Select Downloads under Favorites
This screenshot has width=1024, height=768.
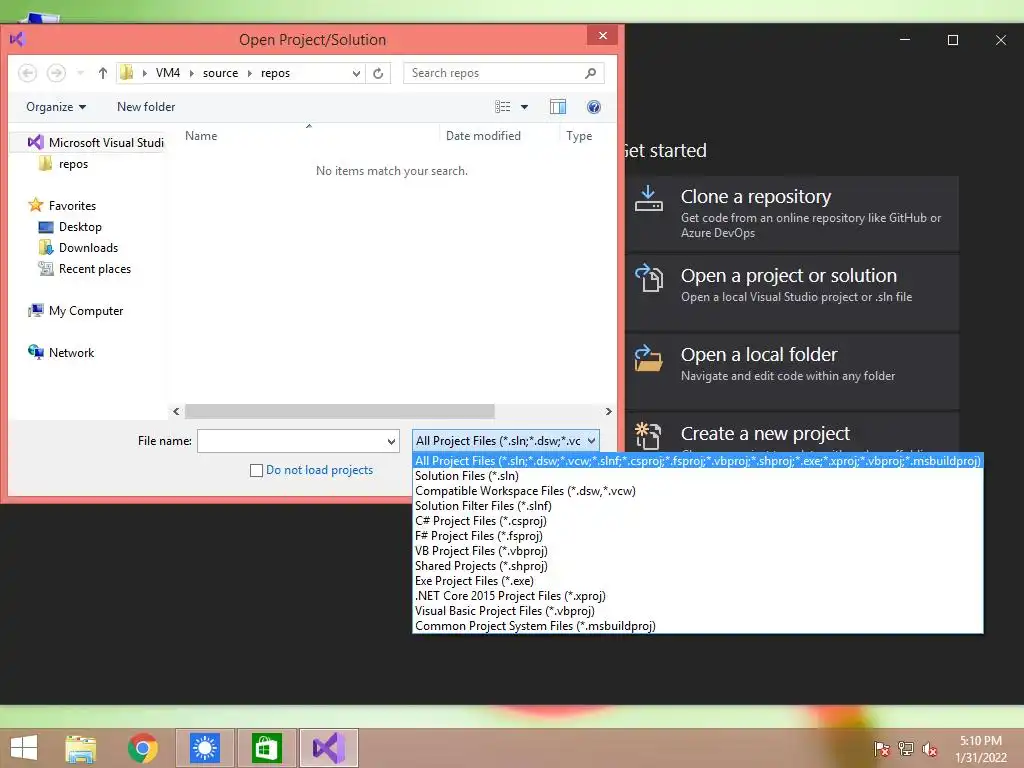(78, 248)
